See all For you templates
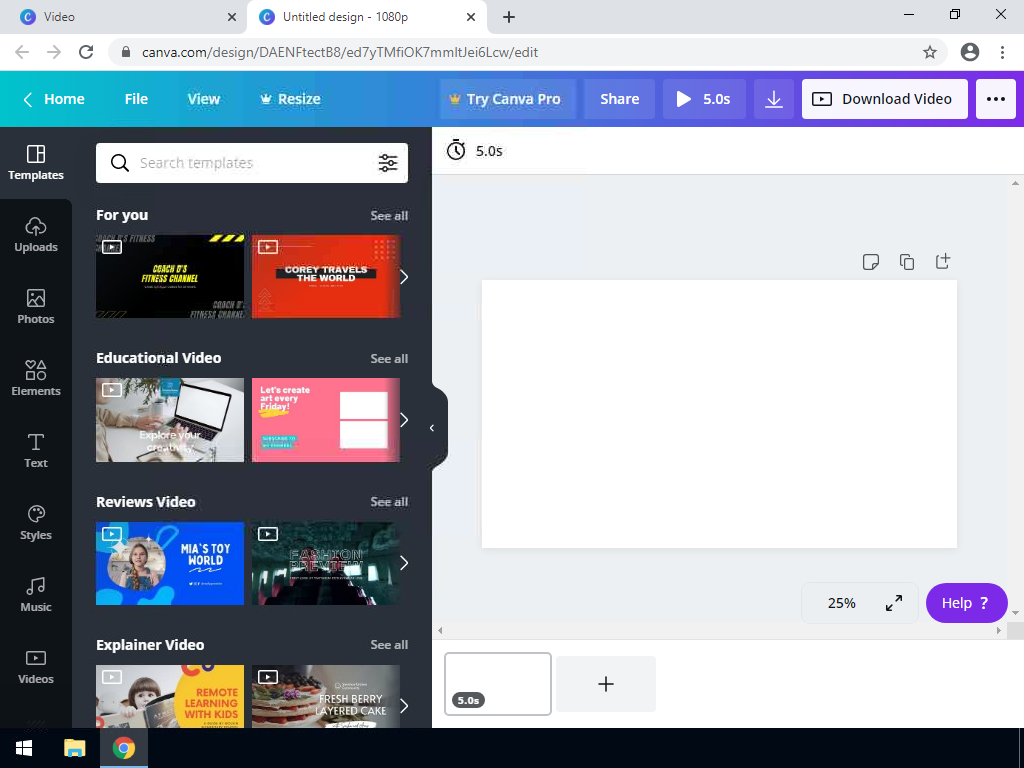This screenshot has width=1024, height=768. click(x=389, y=216)
